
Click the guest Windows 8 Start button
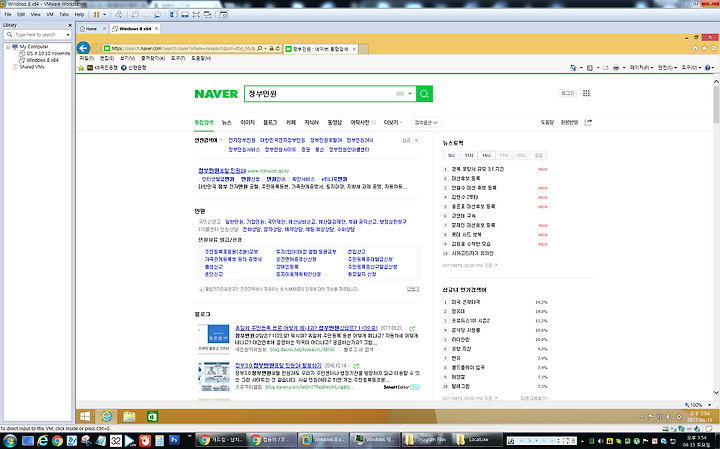click(85, 416)
